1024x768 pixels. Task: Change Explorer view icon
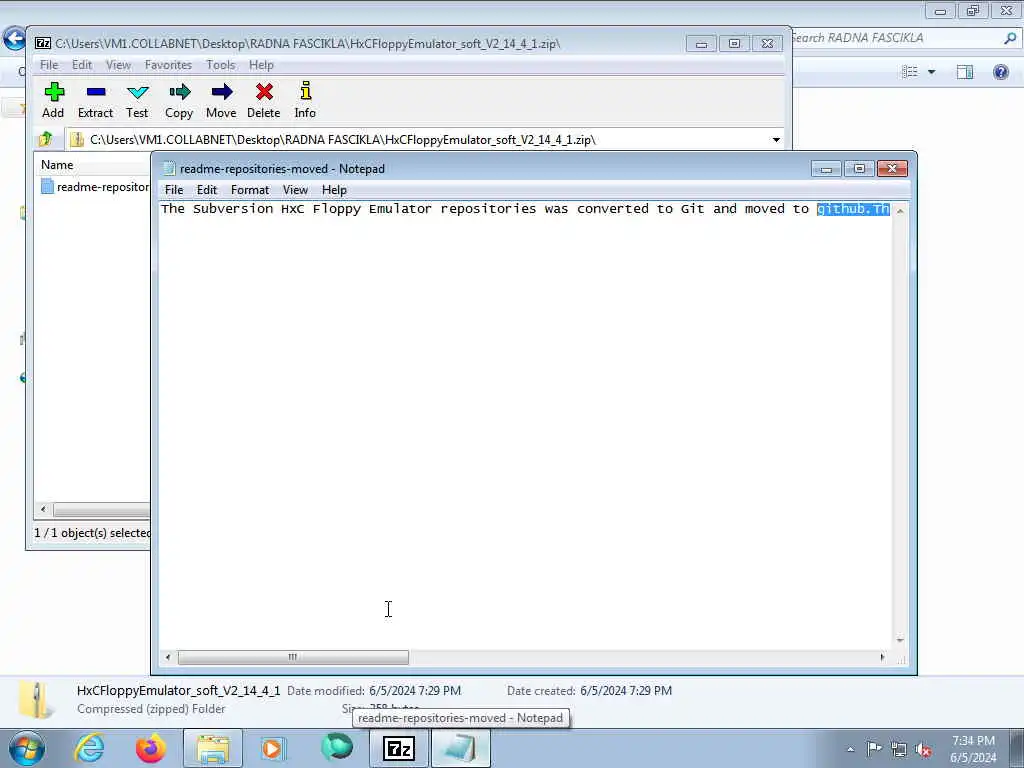[910, 71]
